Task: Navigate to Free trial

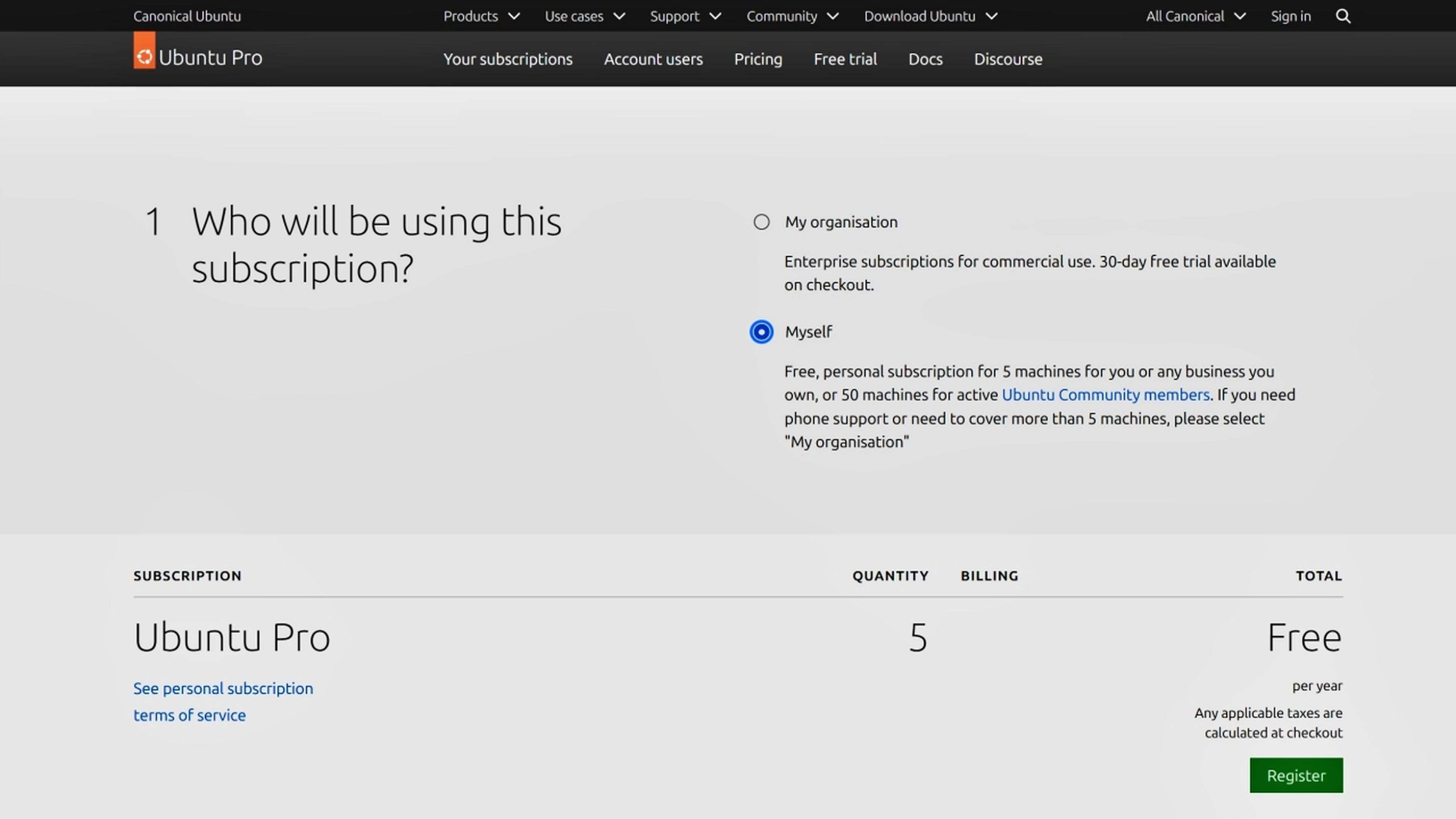Action: pyautogui.click(x=845, y=60)
